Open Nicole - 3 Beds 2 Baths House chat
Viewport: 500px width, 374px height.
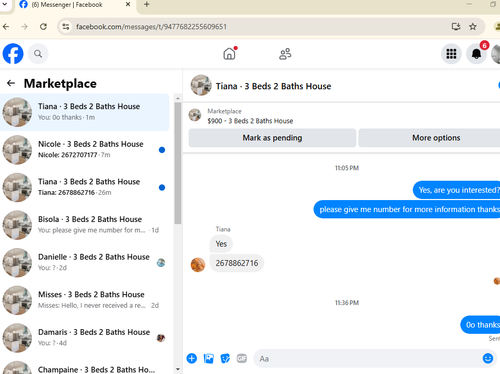pos(85,150)
